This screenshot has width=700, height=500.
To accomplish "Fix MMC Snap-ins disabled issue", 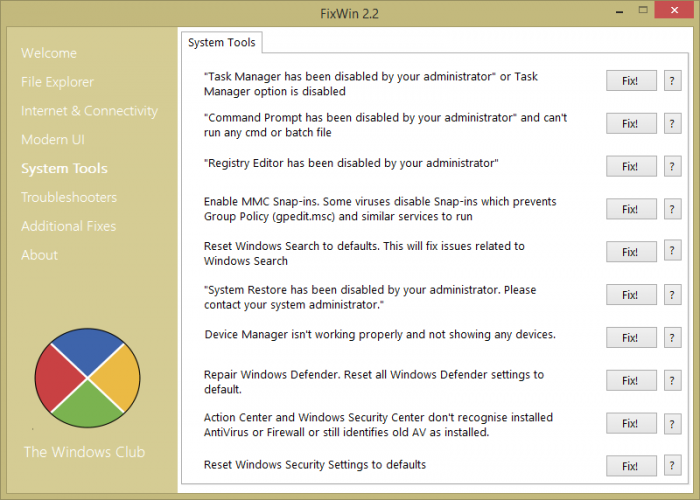I will [x=631, y=209].
